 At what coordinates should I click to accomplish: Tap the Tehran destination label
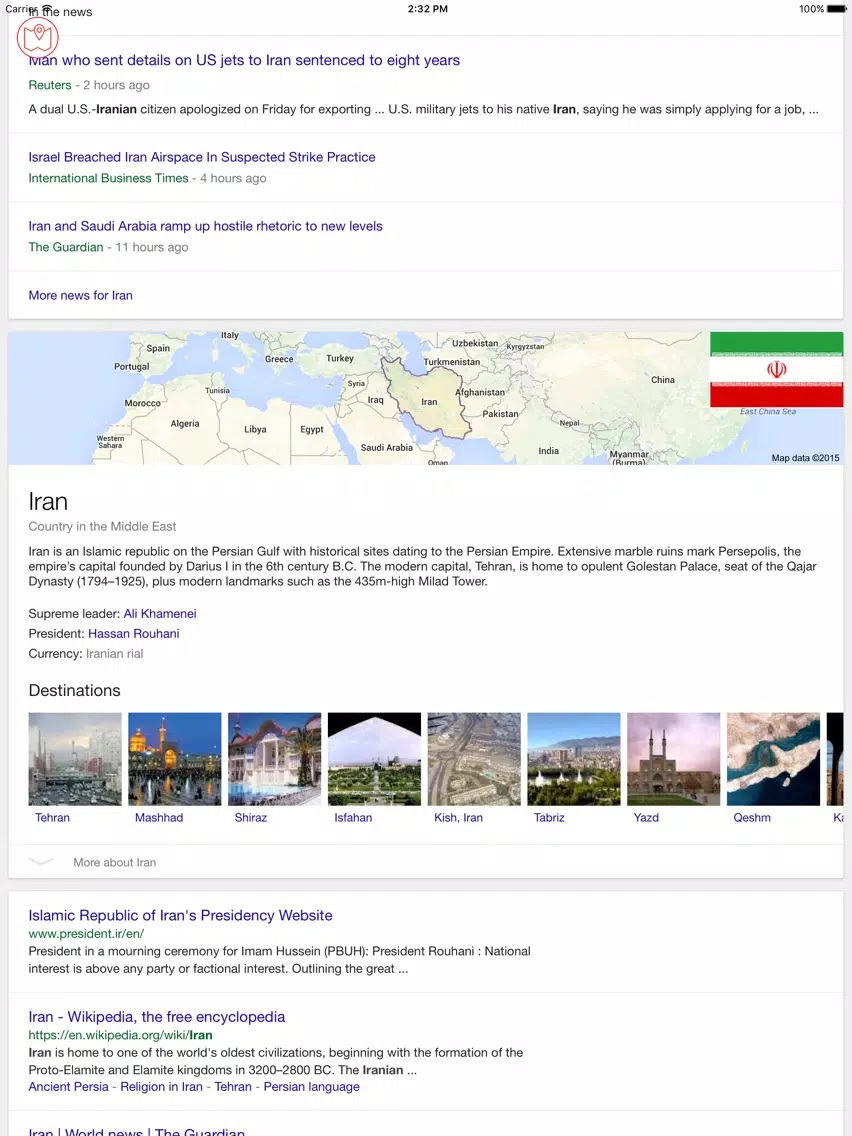coord(52,818)
